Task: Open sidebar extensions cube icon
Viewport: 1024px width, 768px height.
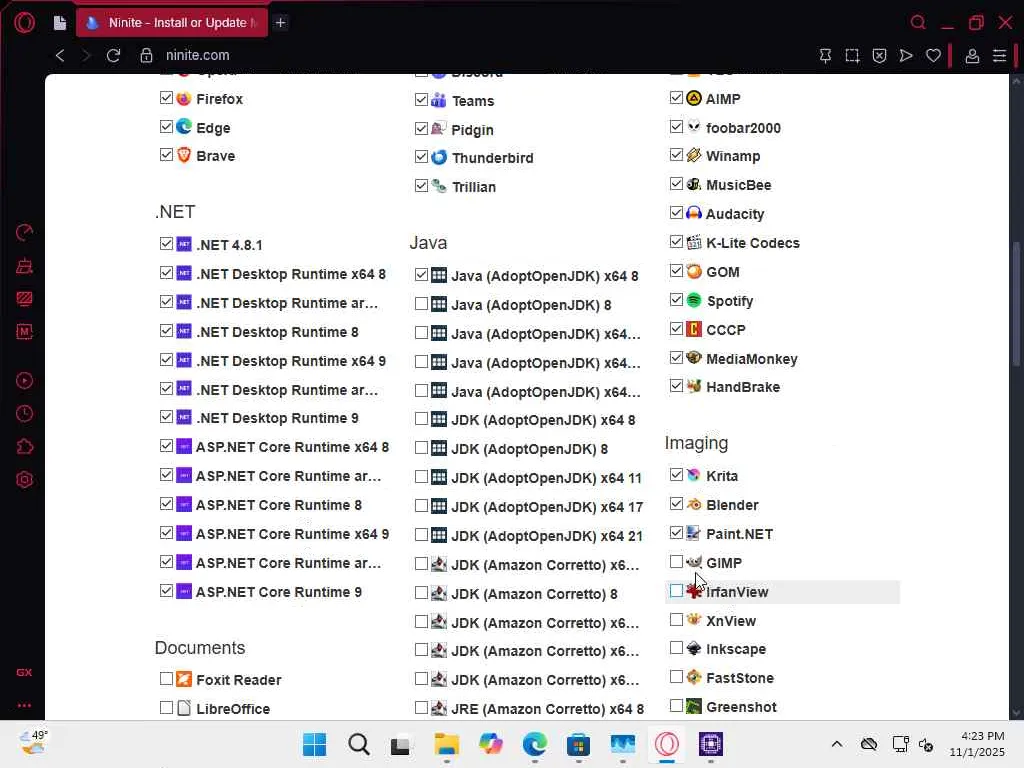Action: click(x=24, y=447)
